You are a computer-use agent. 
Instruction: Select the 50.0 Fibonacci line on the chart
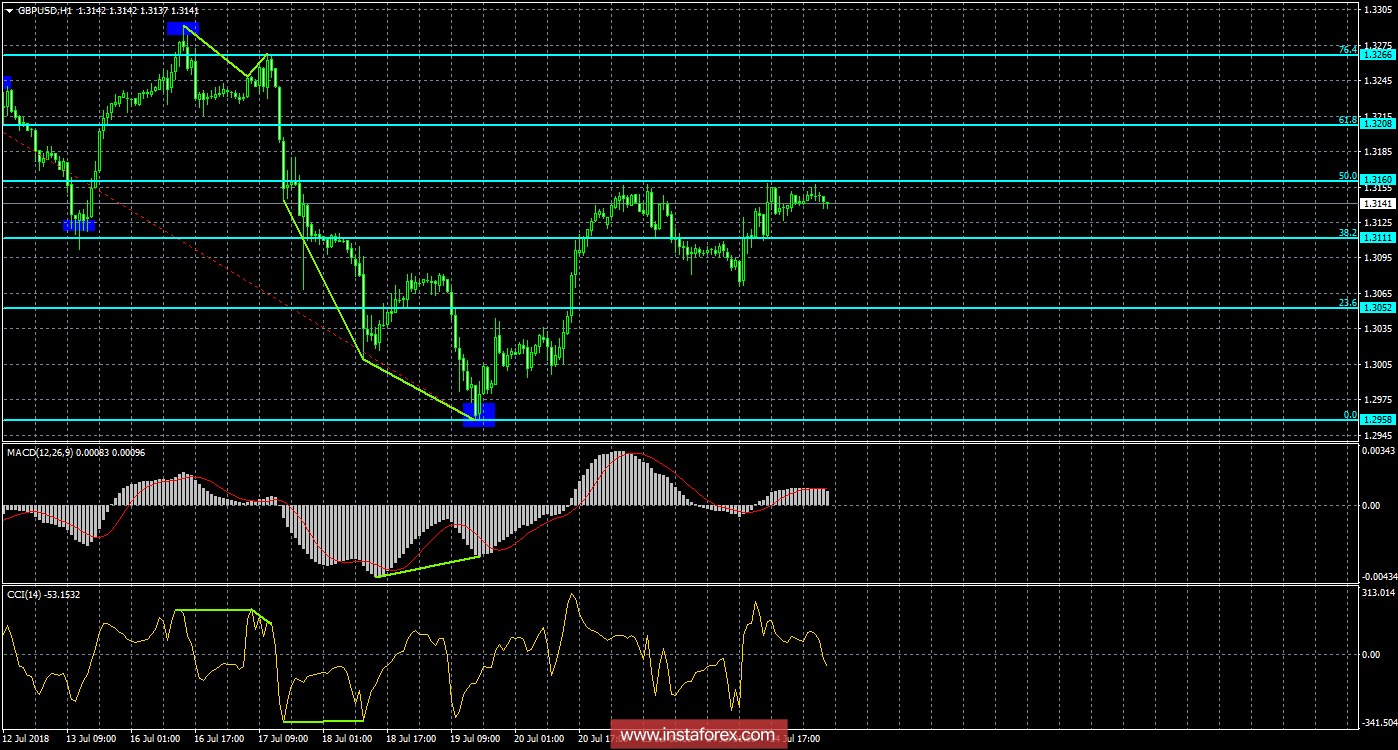700,178
